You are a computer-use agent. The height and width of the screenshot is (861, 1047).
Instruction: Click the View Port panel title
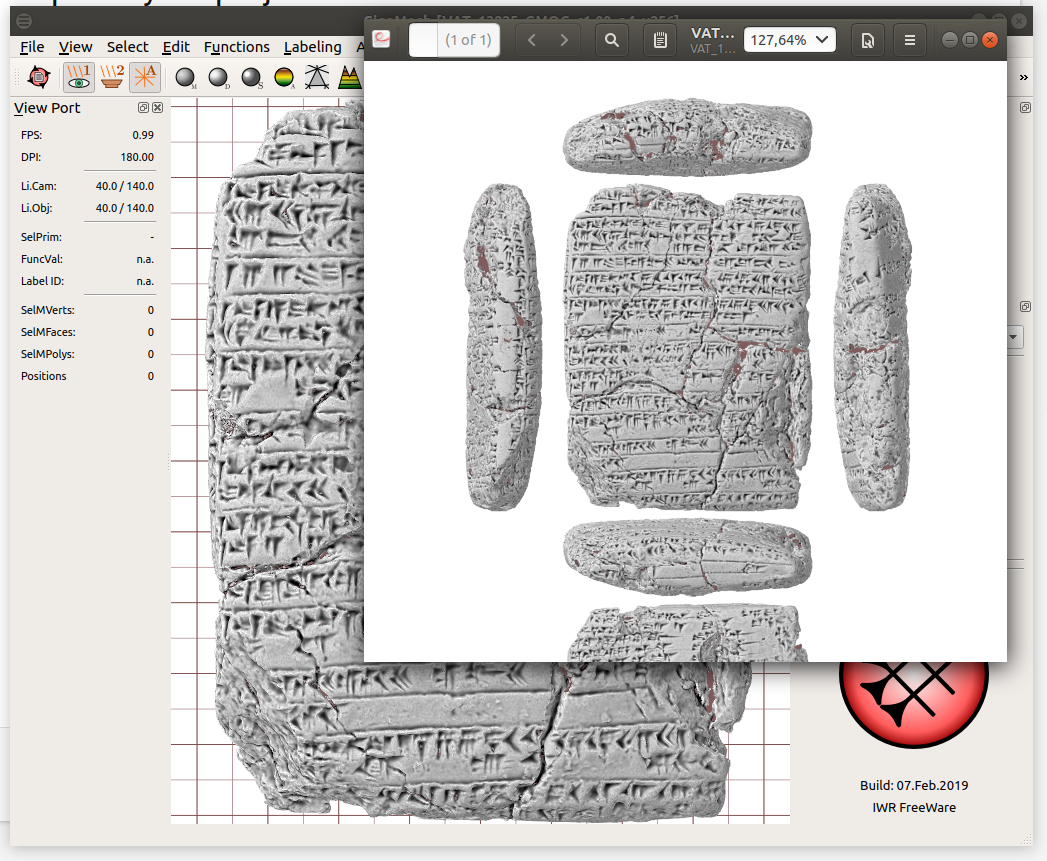point(47,108)
